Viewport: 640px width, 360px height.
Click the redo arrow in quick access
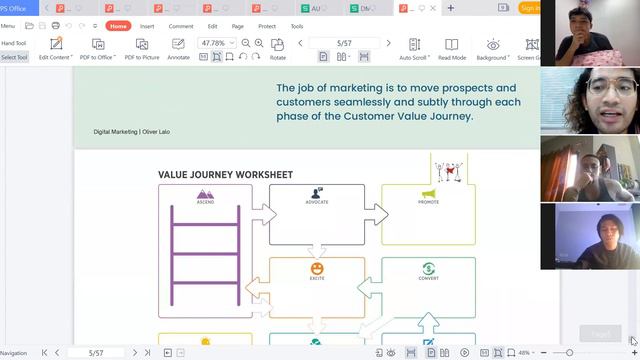(x=82, y=26)
